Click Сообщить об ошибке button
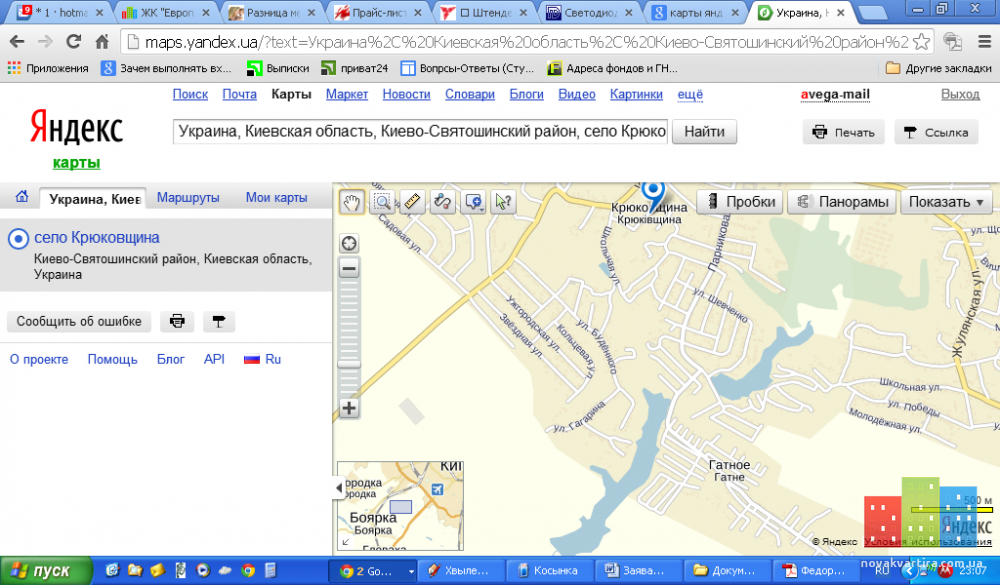 click(79, 322)
